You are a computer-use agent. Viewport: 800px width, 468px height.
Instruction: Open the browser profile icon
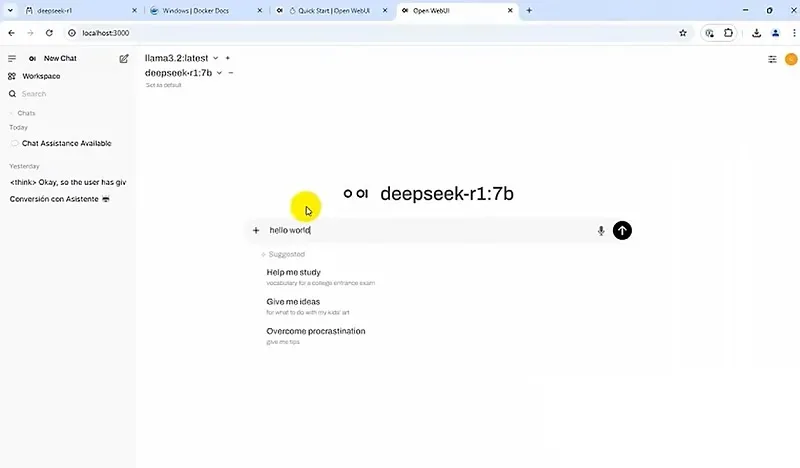pyautogui.click(x=776, y=33)
